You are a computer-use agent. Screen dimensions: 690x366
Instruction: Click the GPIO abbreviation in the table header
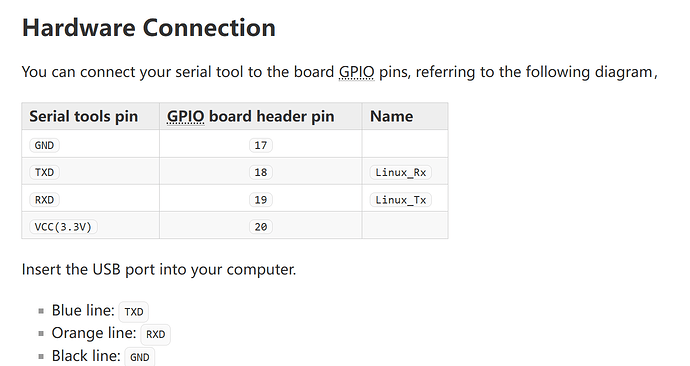(185, 116)
